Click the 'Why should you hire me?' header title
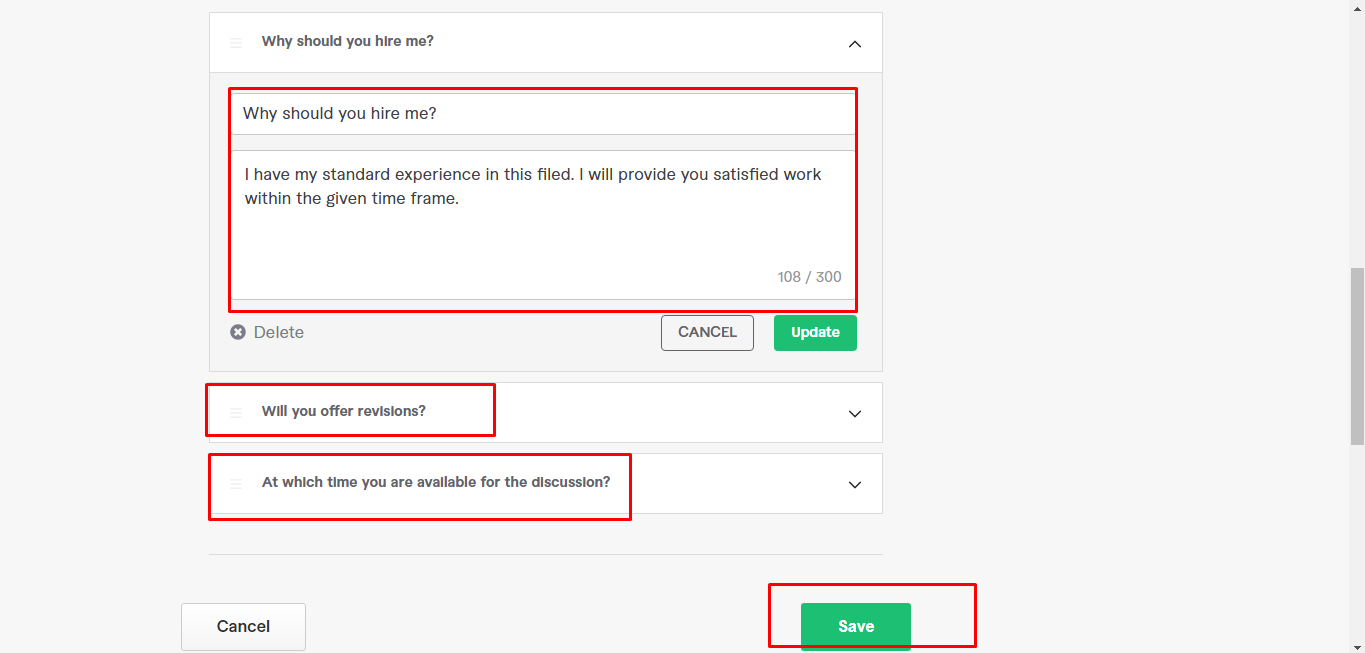Viewport: 1365px width, 653px height. [348, 41]
